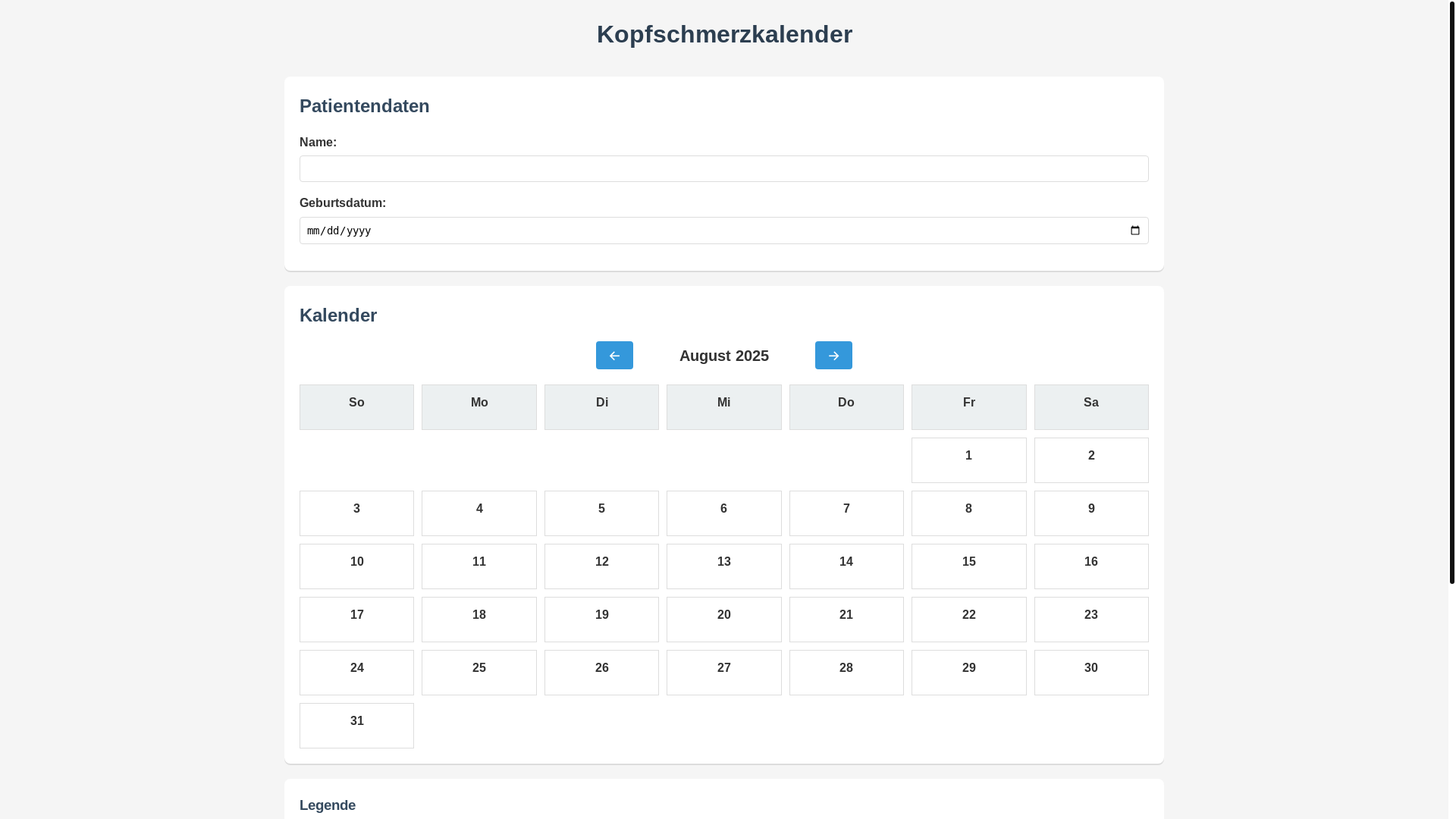Select day 3 in the calendar
Image resolution: width=1456 pixels, height=819 pixels.
pos(356,513)
